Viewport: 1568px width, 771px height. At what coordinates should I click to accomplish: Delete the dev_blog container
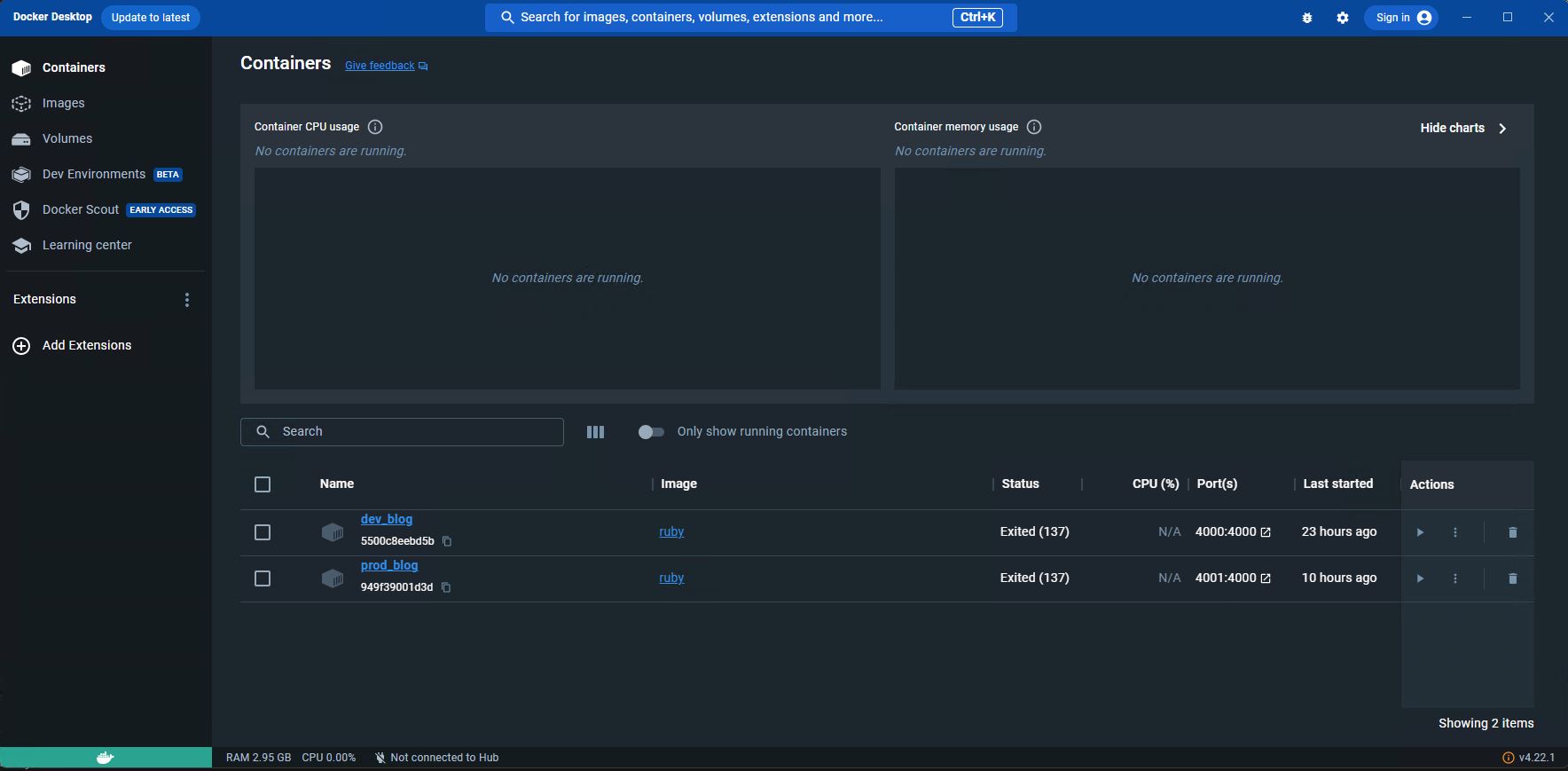click(x=1513, y=532)
